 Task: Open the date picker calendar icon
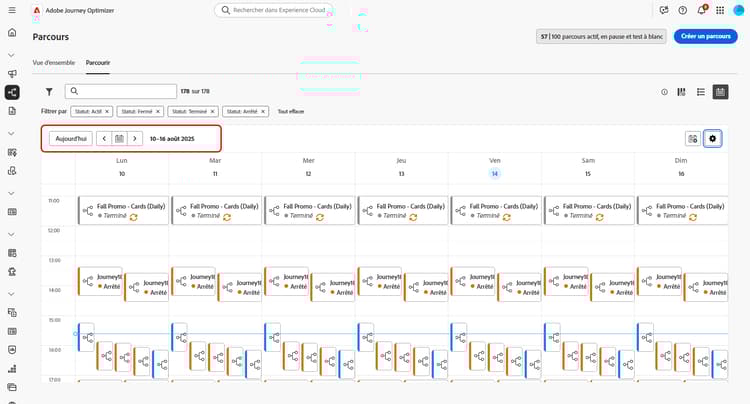(120, 139)
